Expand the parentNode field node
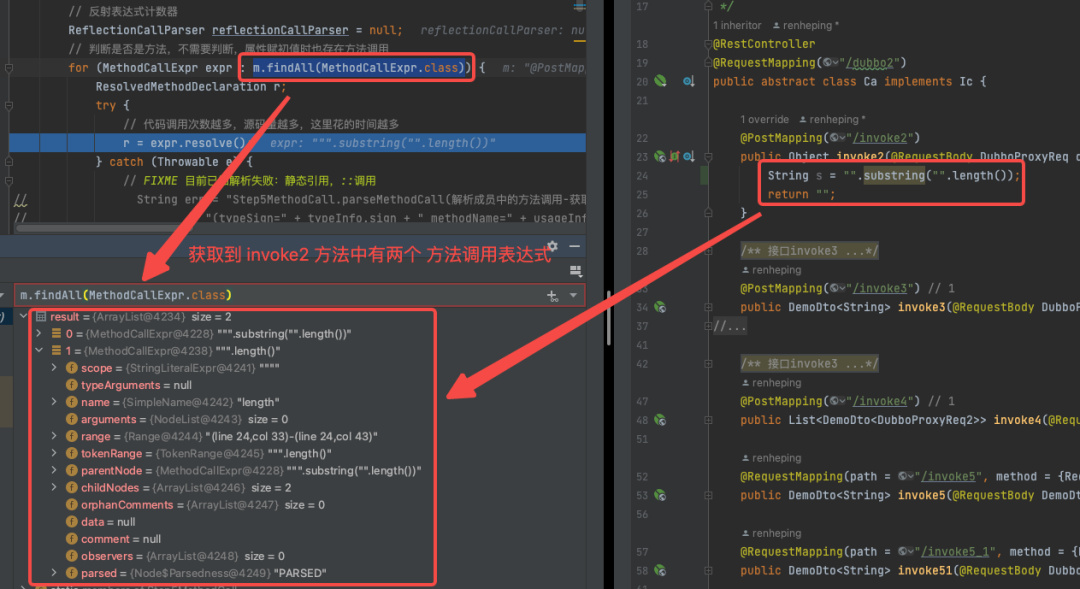Viewport: 1080px width, 589px height. pyautogui.click(x=54, y=471)
